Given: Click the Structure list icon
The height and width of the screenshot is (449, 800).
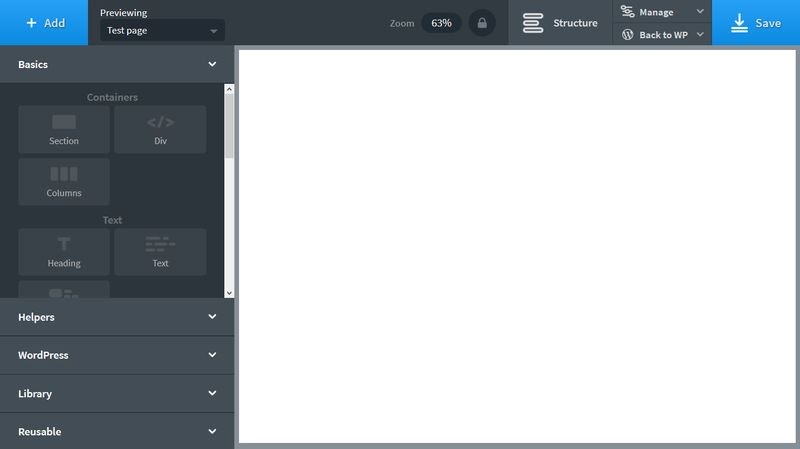Looking at the screenshot, I should click(x=533, y=23).
